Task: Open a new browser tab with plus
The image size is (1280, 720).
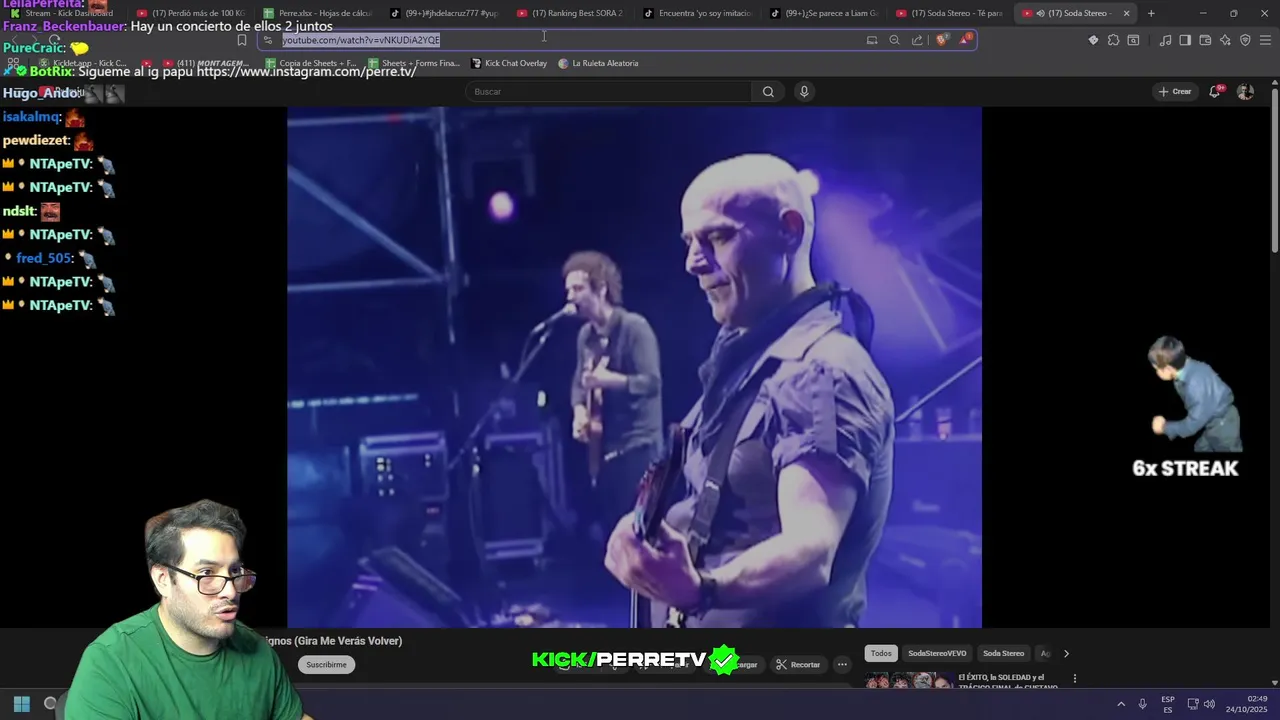Action: point(1151,13)
